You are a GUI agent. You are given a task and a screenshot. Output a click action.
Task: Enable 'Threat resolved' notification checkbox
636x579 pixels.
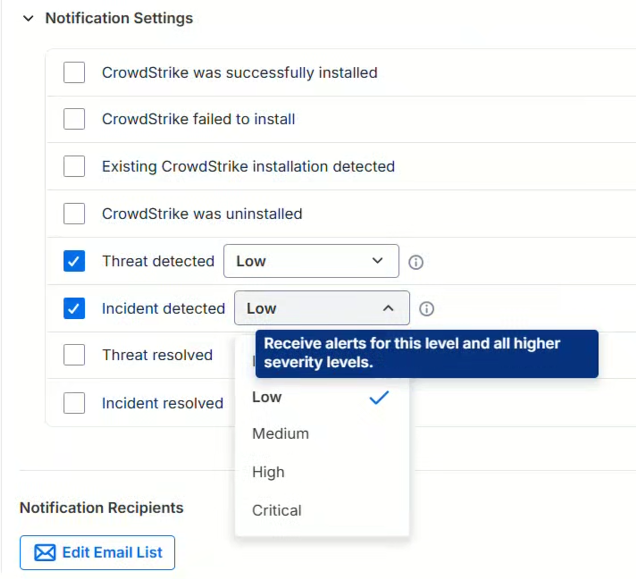[x=74, y=355]
